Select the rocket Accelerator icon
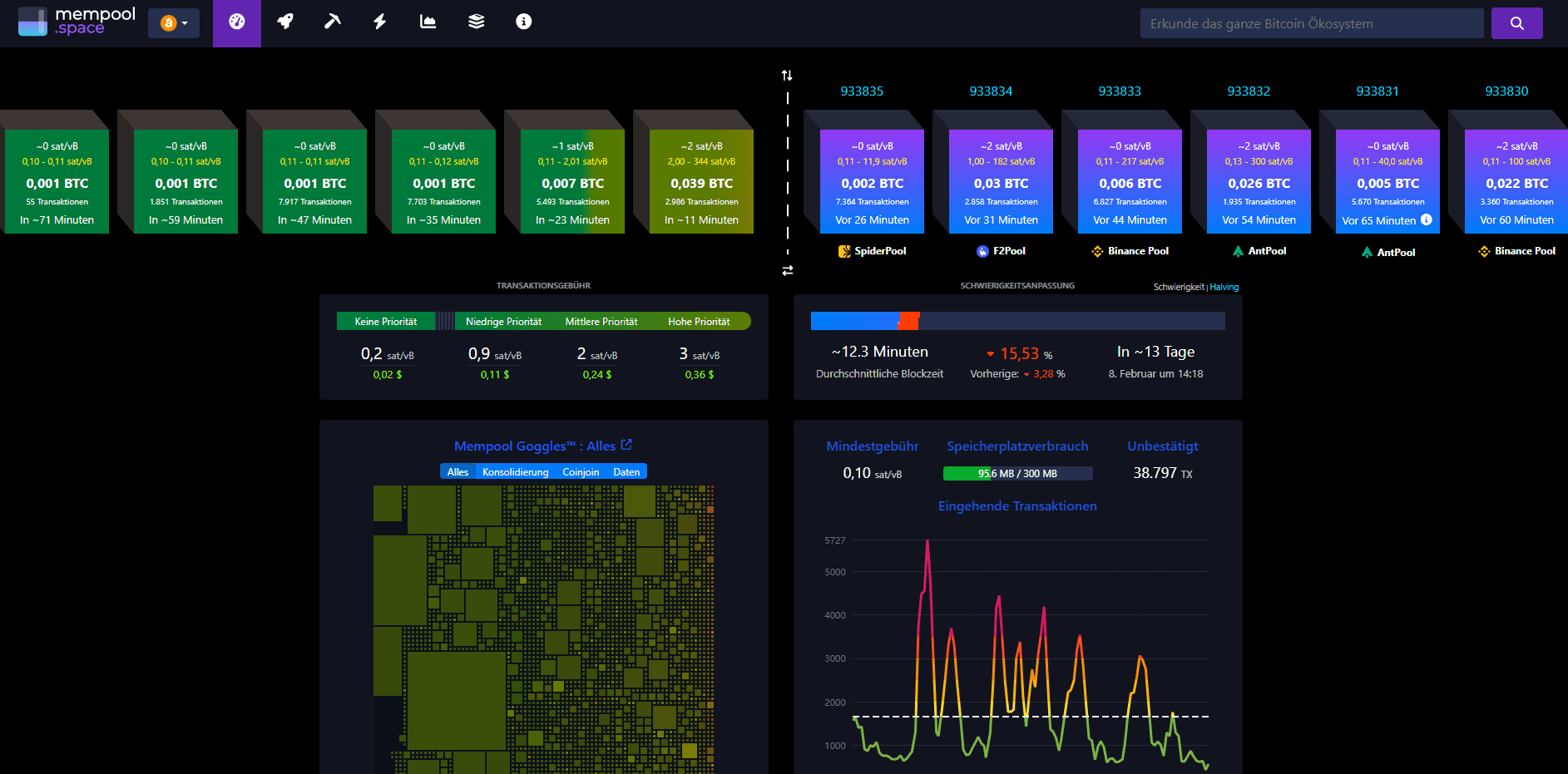This screenshot has width=1568, height=774. pos(285,22)
